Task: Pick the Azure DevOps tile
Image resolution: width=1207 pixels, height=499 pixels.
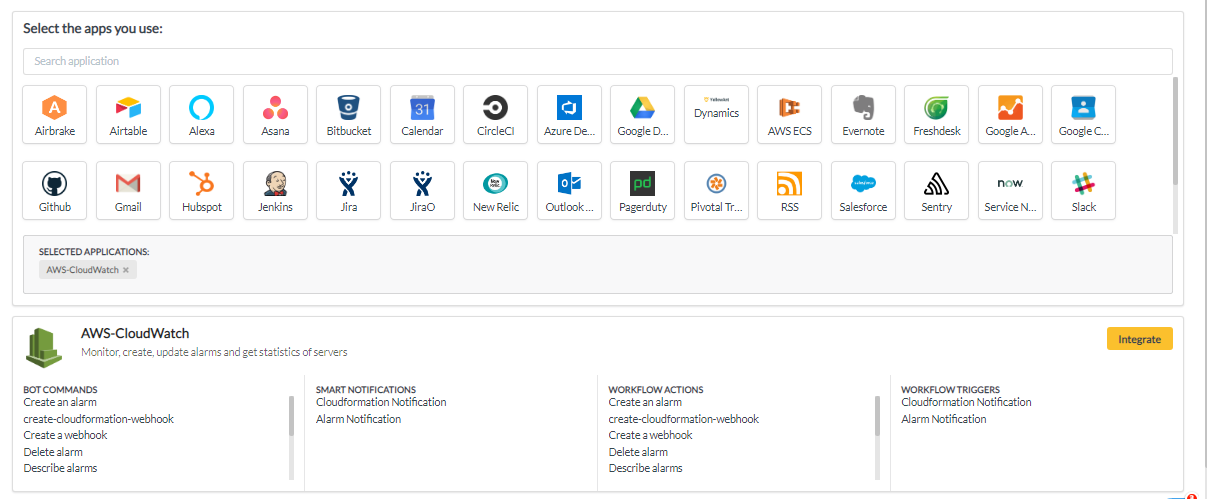Action: point(569,114)
